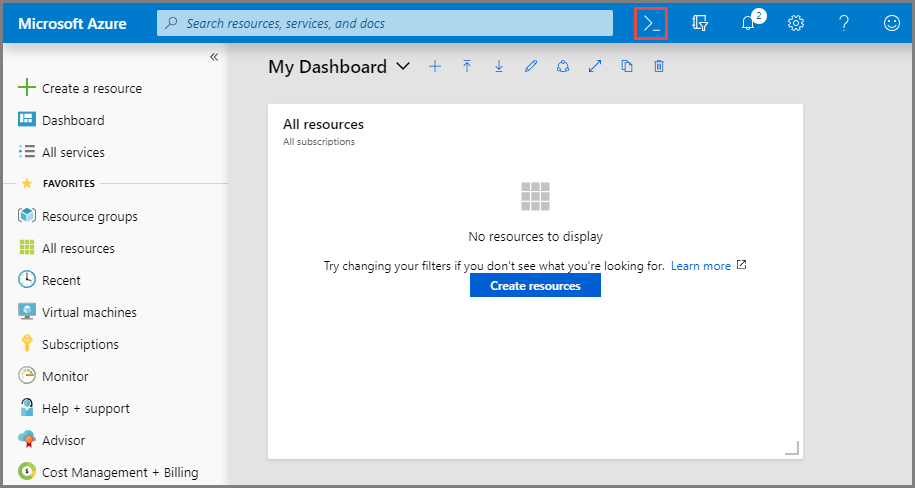The image size is (915, 488).
Task: Click the Recent clock icon
Action: click(27, 280)
